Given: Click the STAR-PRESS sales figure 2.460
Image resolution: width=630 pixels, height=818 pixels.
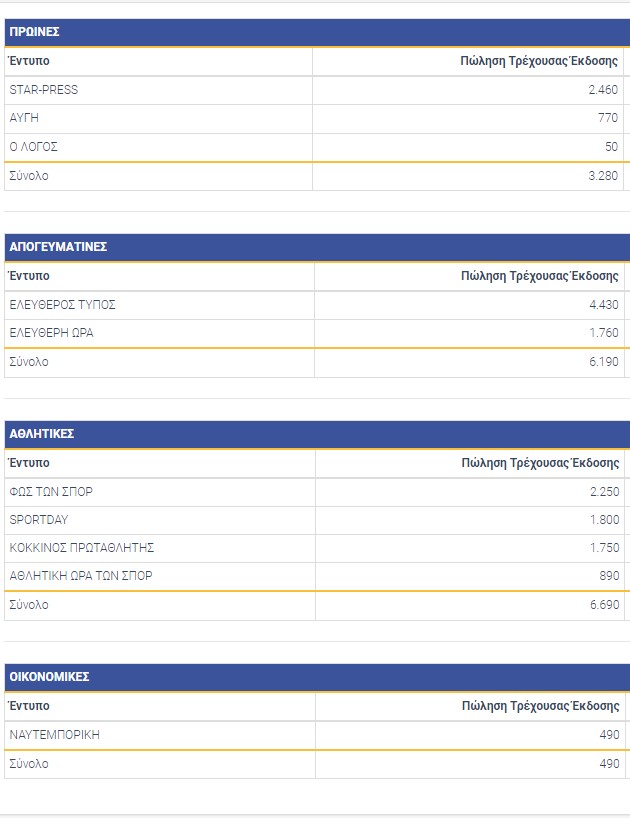Looking at the screenshot, I should [x=603, y=90].
